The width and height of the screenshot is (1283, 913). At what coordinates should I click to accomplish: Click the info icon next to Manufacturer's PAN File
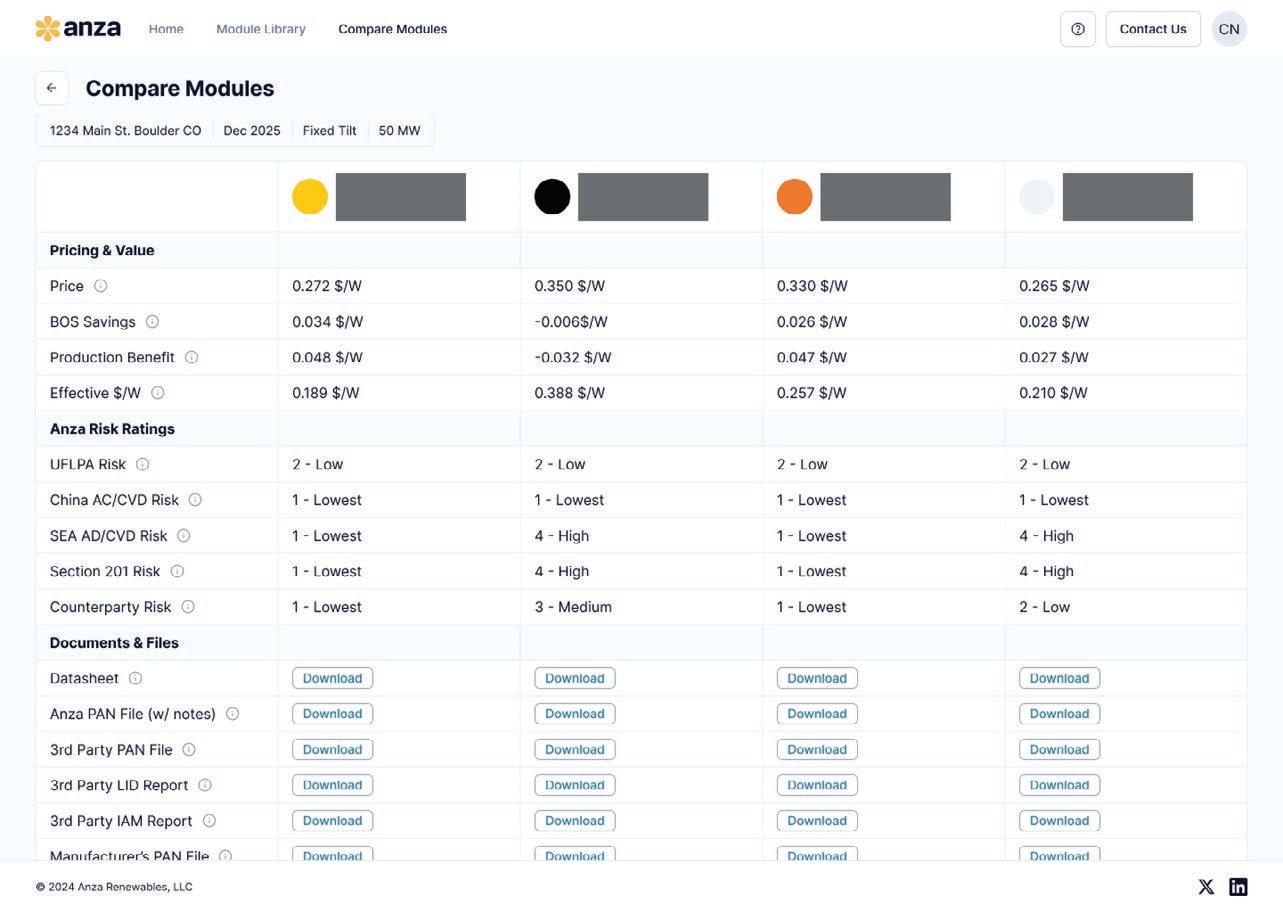point(225,856)
